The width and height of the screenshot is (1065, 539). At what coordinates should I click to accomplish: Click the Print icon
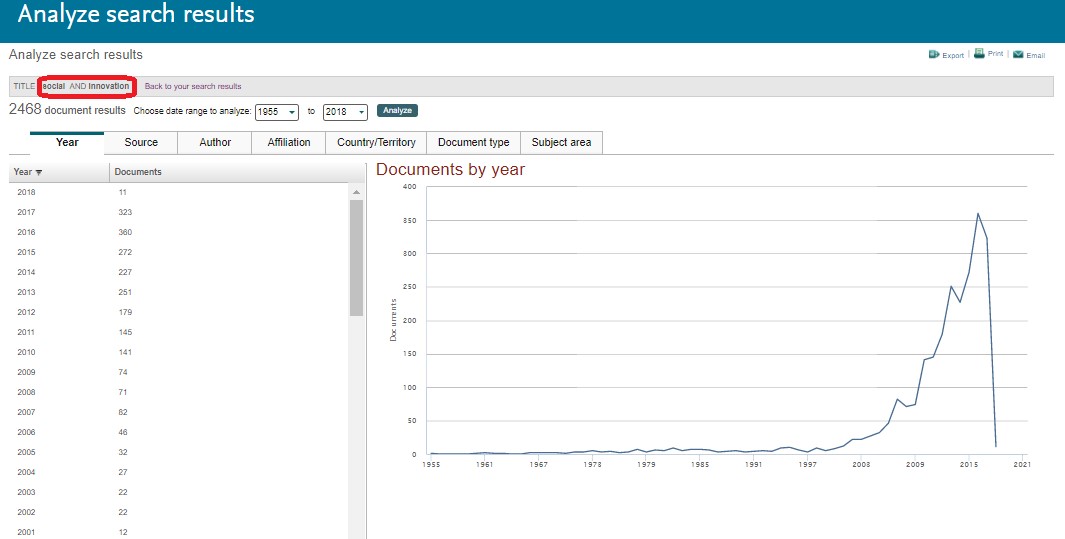click(x=980, y=54)
